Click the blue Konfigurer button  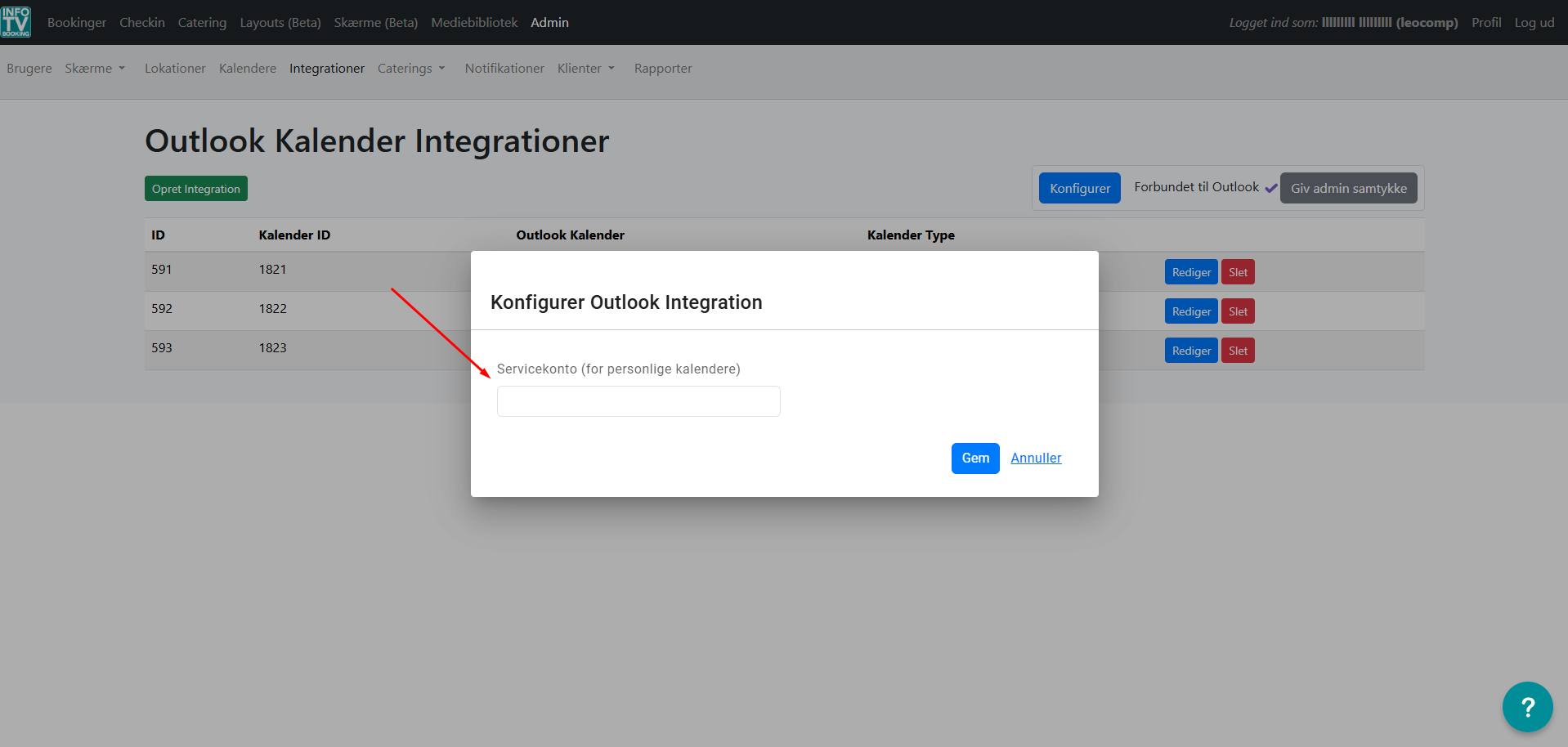1080,188
